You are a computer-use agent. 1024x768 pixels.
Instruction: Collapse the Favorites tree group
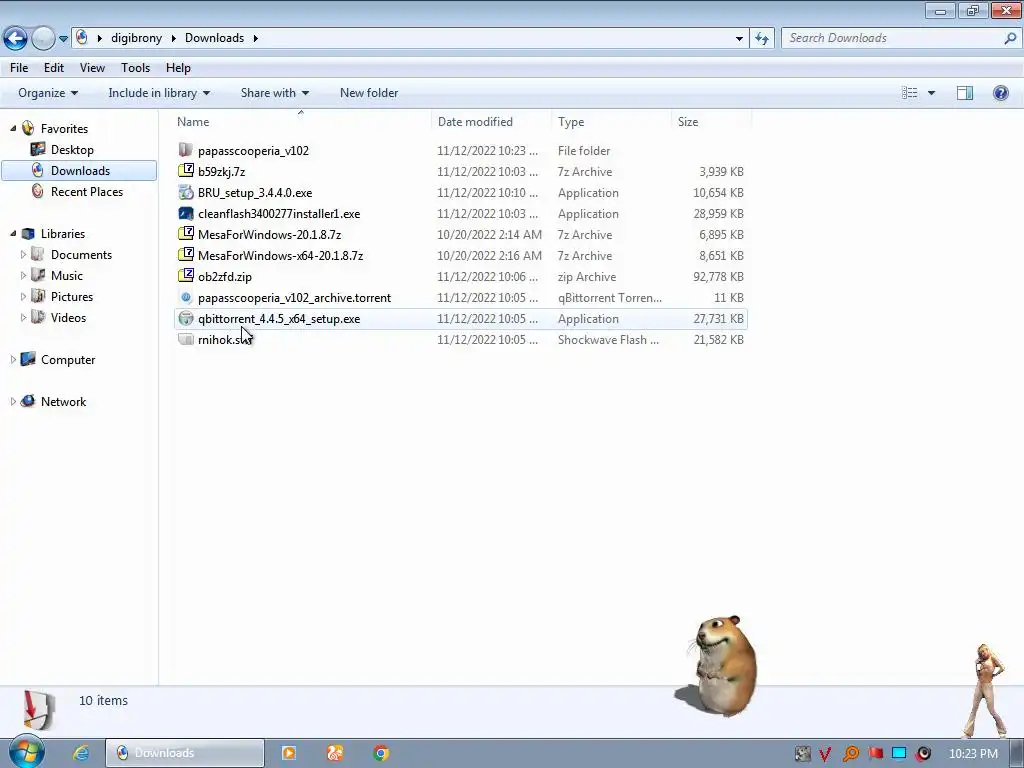13,129
